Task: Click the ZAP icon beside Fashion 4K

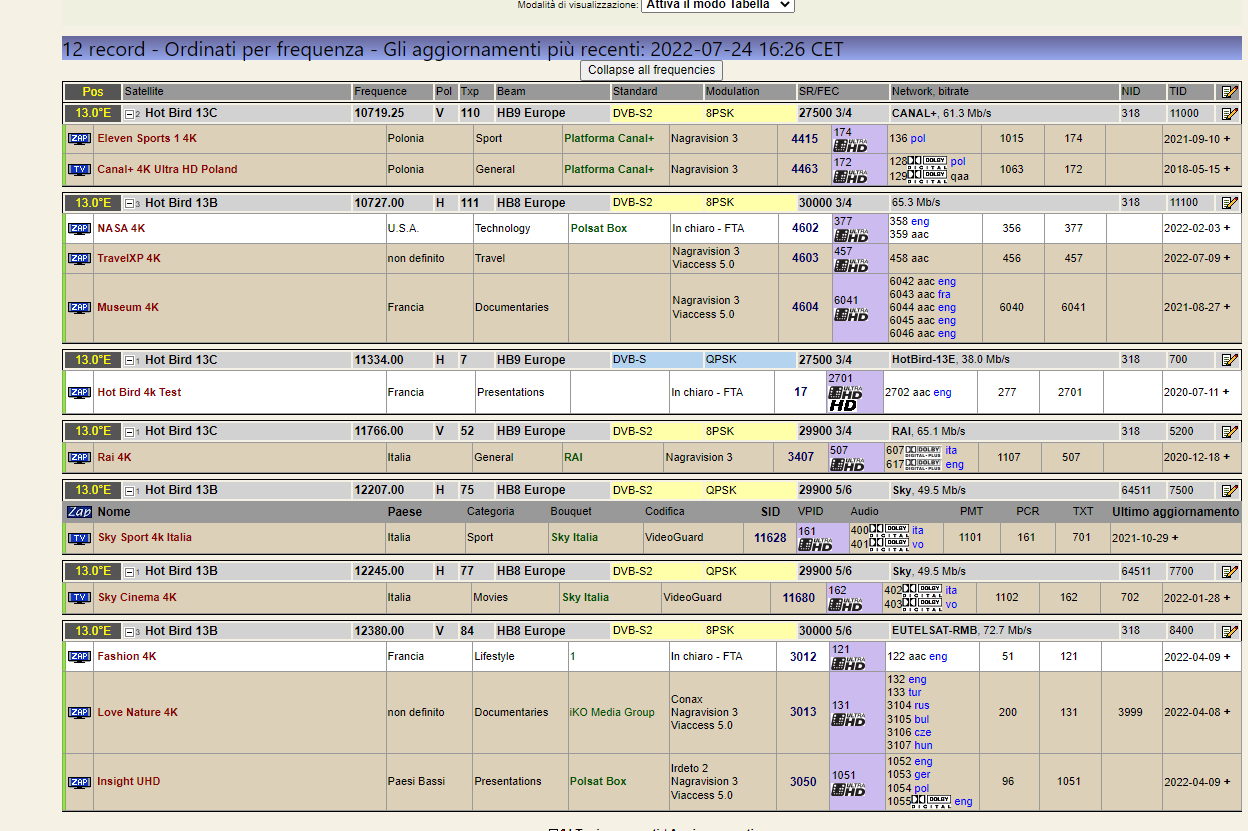Action: coord(79,657)
